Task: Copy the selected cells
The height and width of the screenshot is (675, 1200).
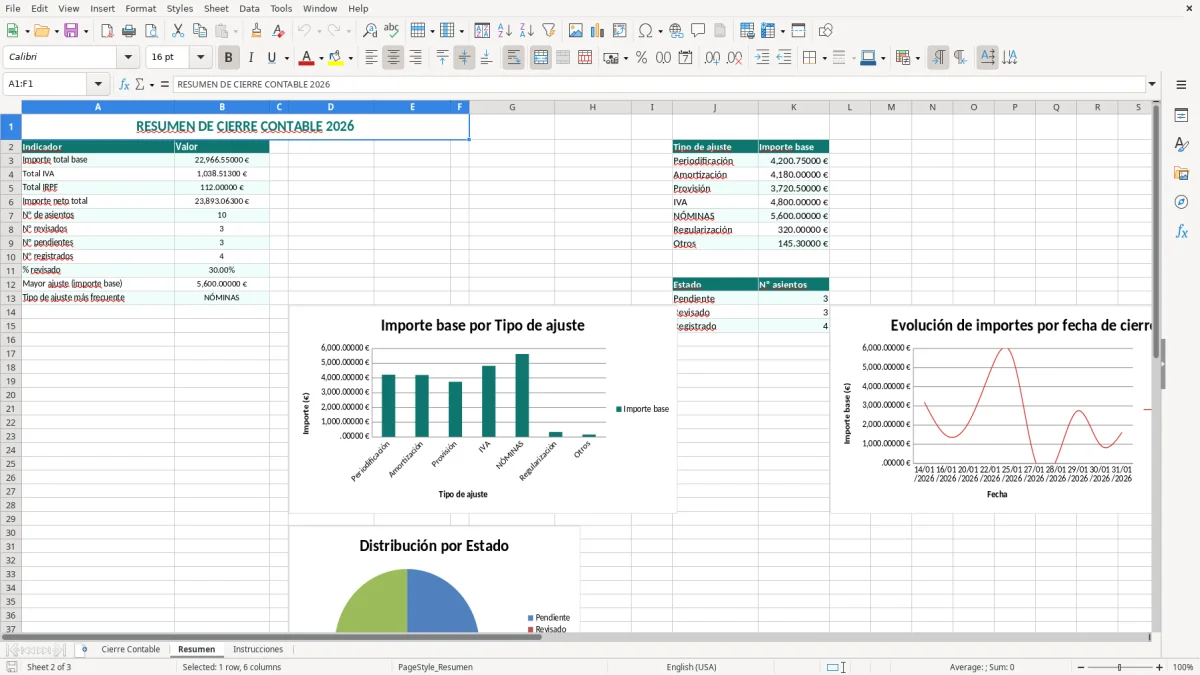Action: pyautogui.click(x=200, y=31)
